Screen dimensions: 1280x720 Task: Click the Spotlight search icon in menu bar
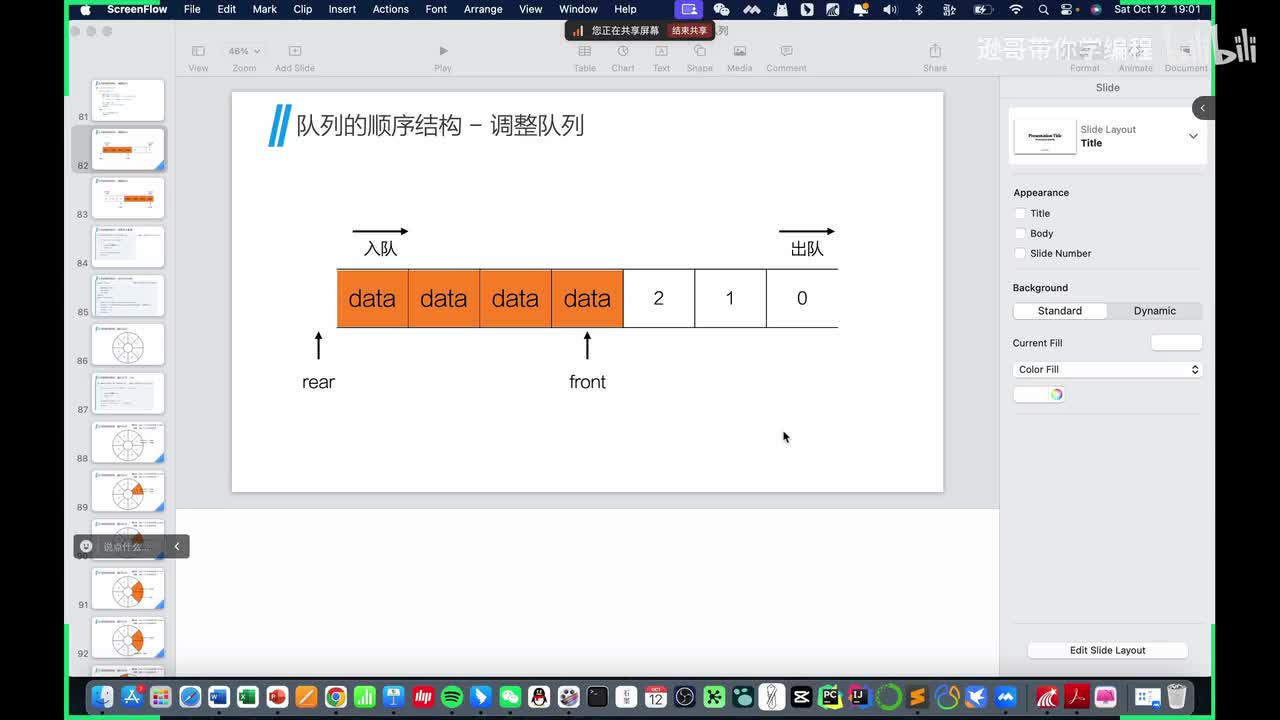click(1043, 9)
